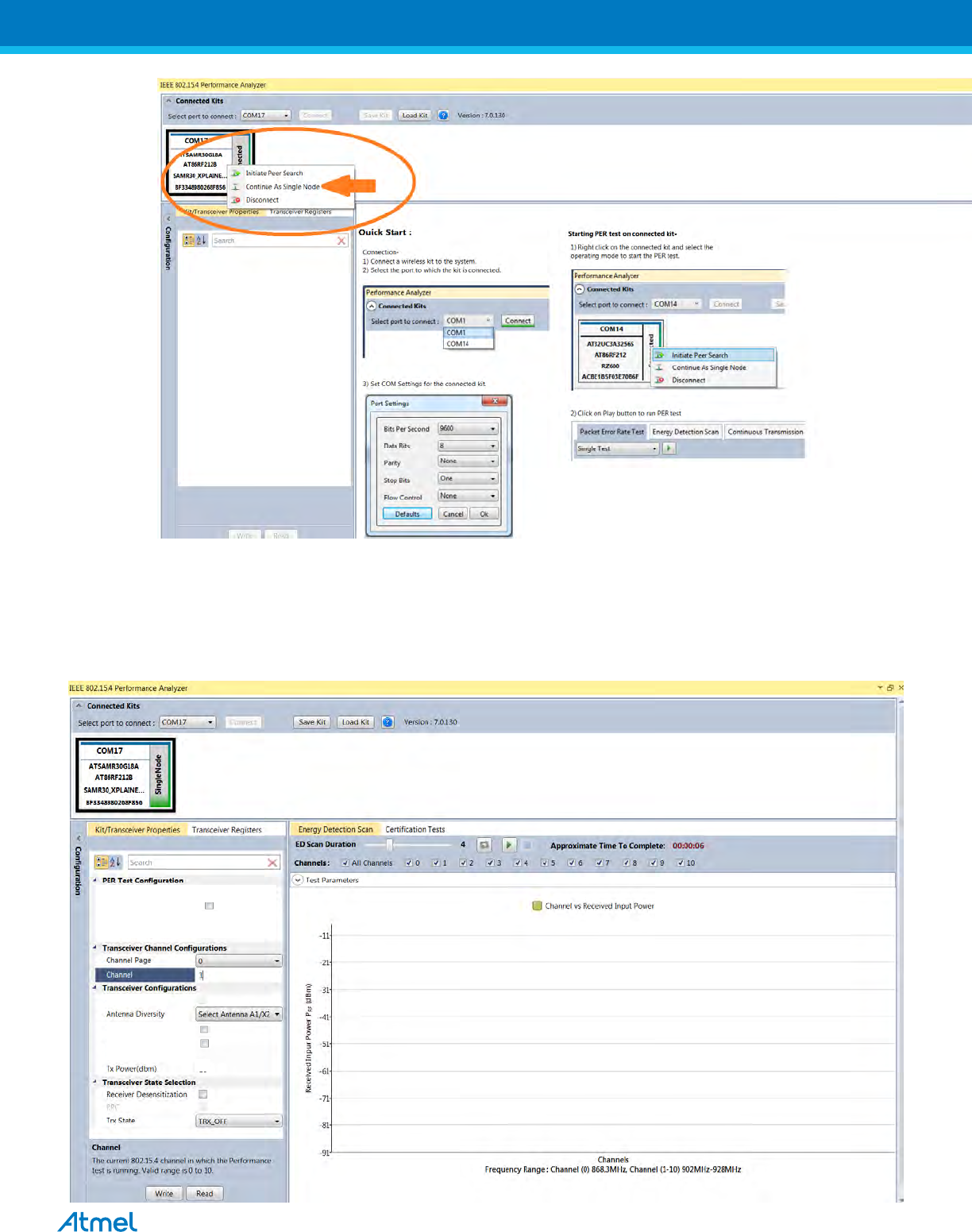
Task: Click Load Kit in Quick Start window
Action: (x=415, y=115)
